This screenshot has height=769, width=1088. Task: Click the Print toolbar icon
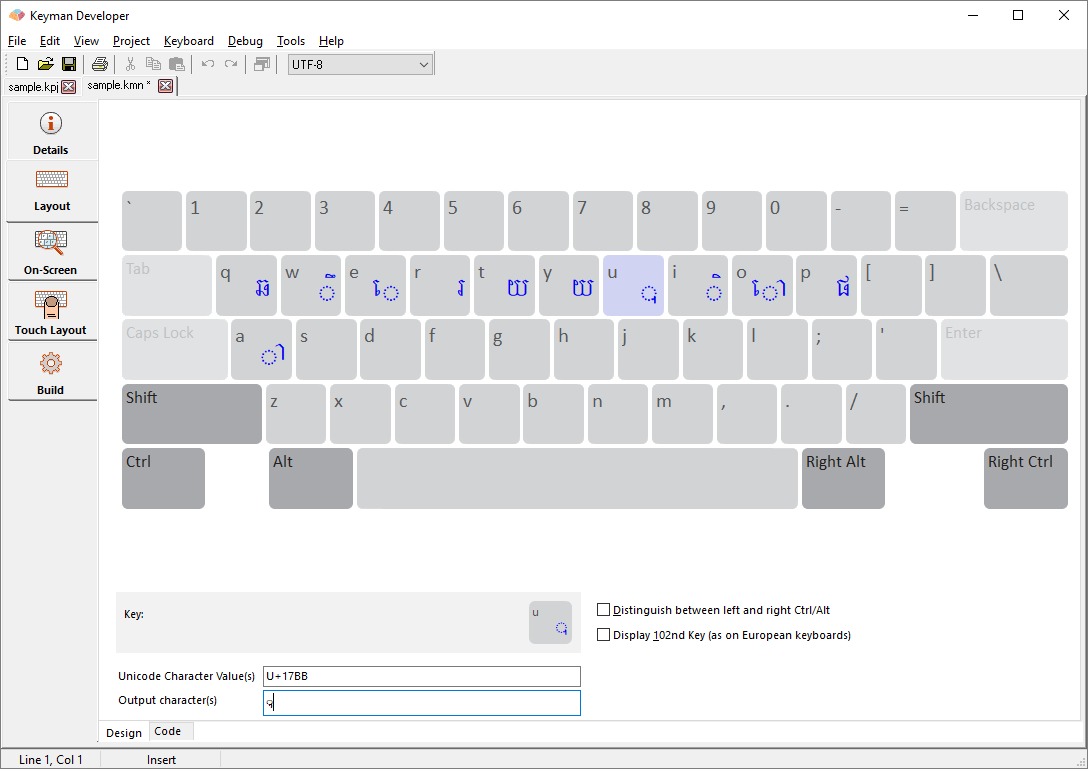tap(99, 63)
